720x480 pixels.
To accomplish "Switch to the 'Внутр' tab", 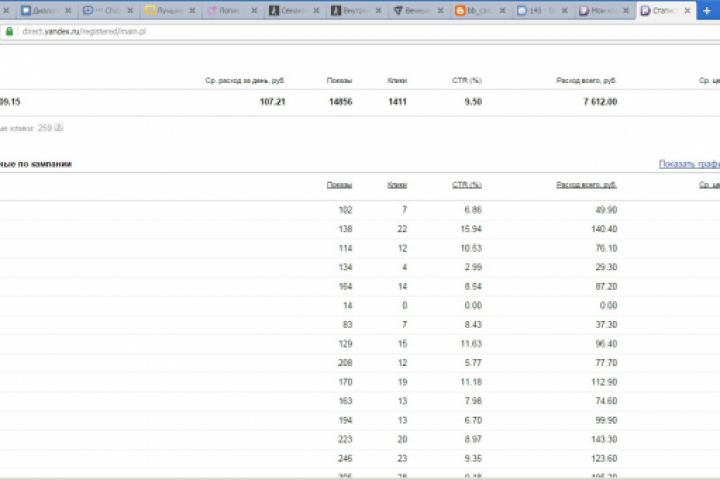I will tap(355, 11).
